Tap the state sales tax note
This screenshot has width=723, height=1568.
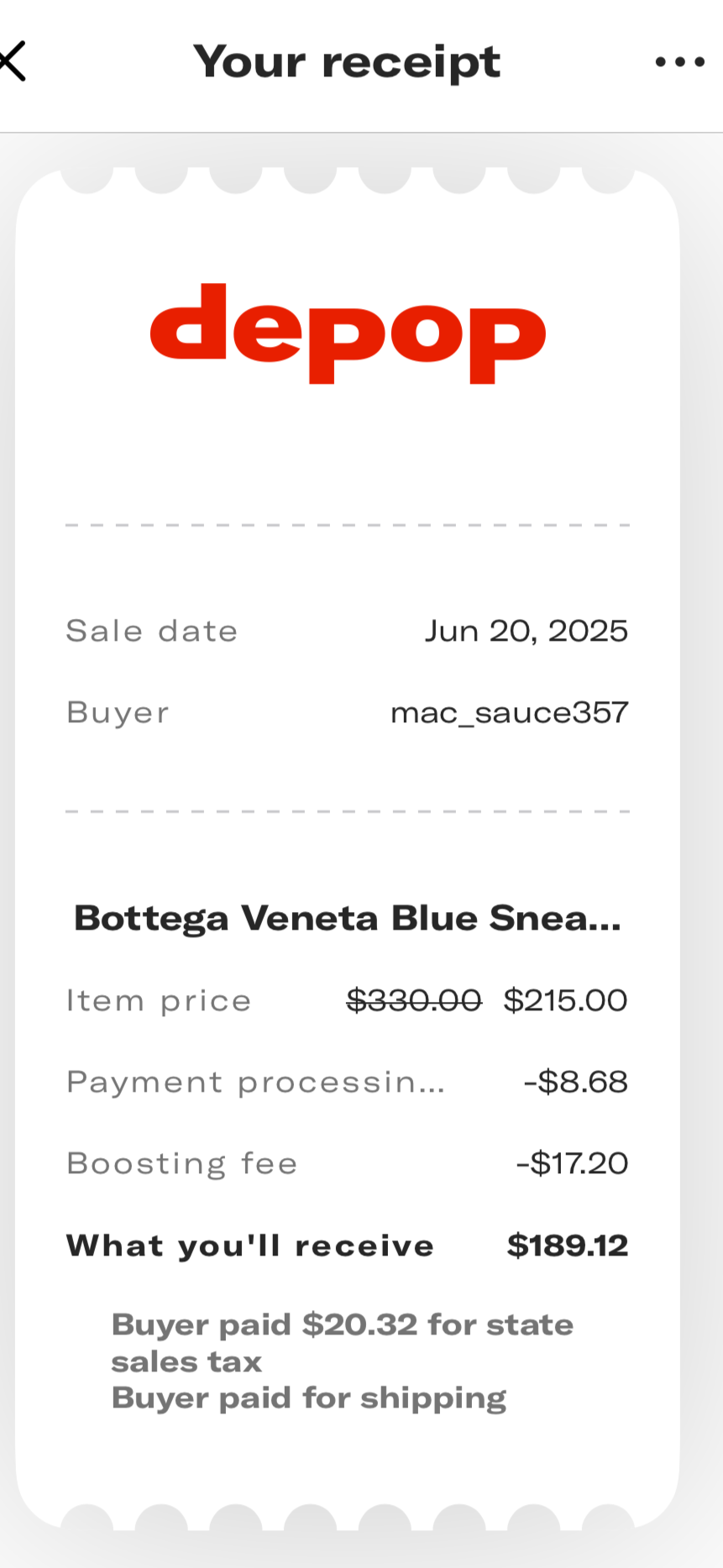[x=342, y=1342]
